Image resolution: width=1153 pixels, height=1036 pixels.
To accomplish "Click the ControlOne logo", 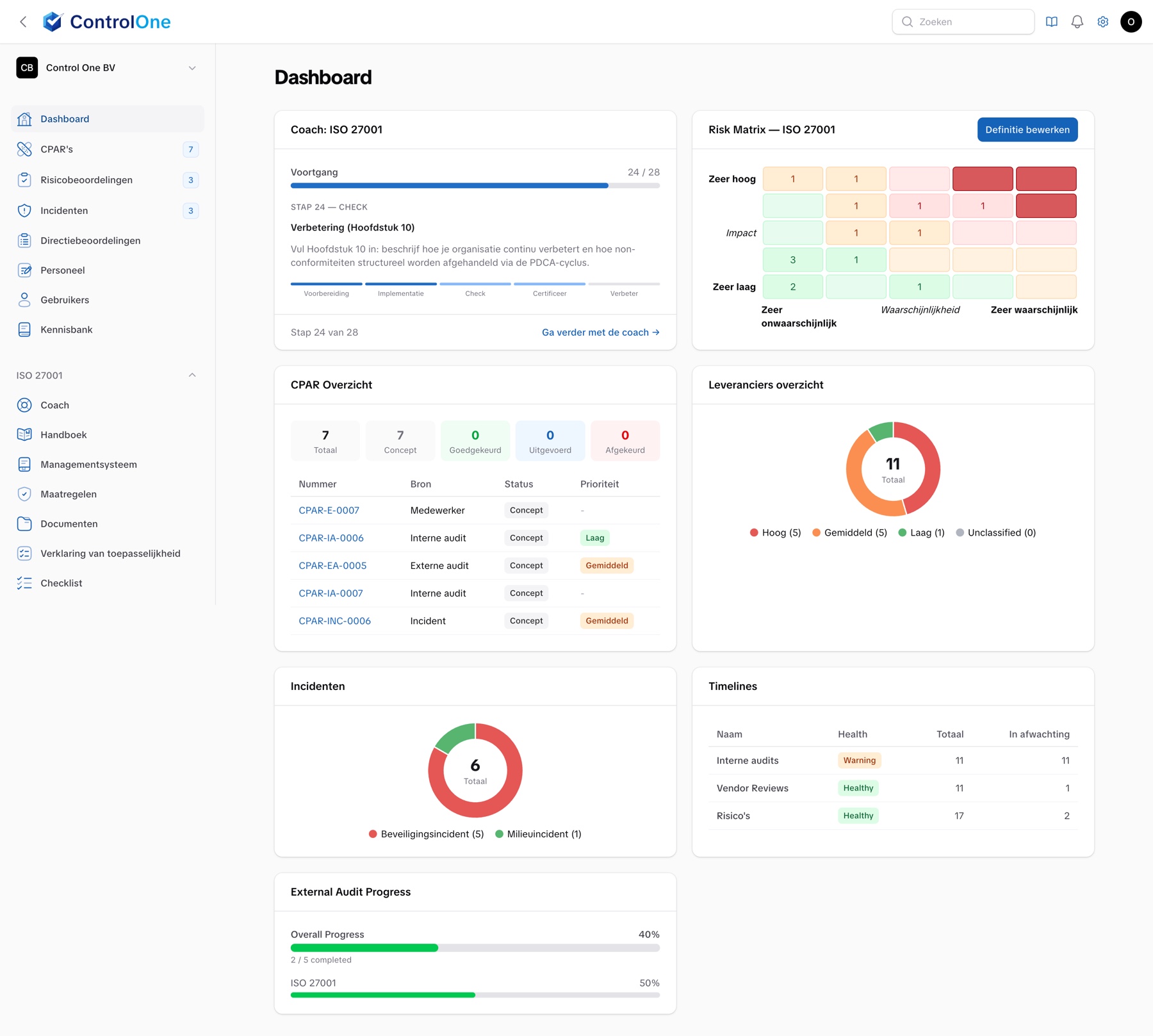I will click(106, 22).
